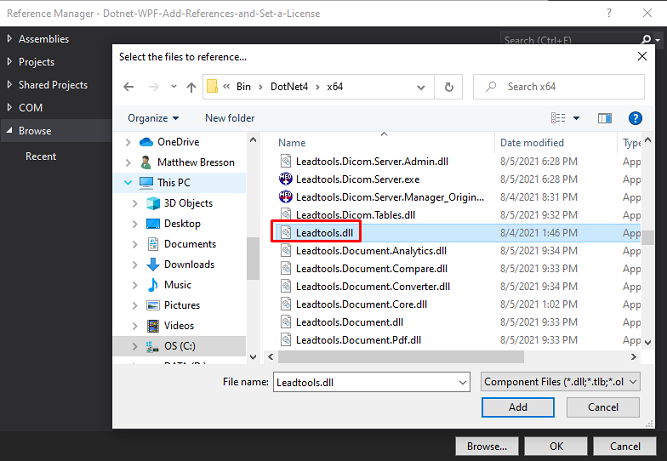Click the This PC computer icon
The width and height of the screenshot is (667, 461).
(x=146, y=183)
